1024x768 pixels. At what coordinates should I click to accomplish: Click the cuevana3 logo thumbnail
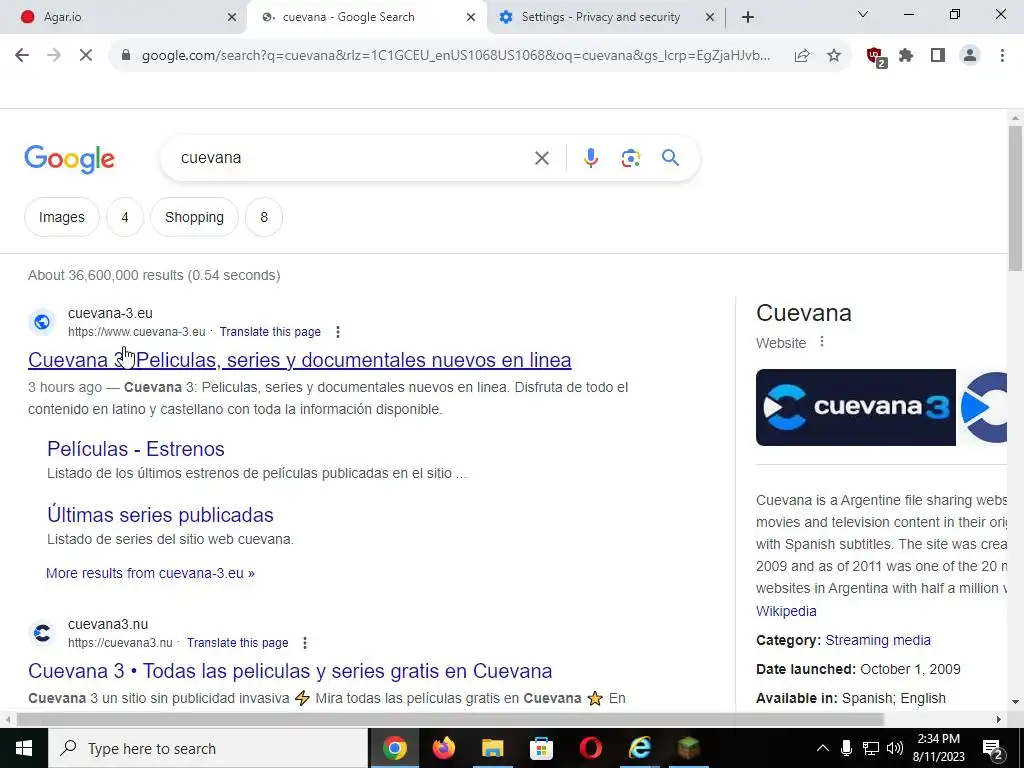pyautogui.click(x=856, y=408)
